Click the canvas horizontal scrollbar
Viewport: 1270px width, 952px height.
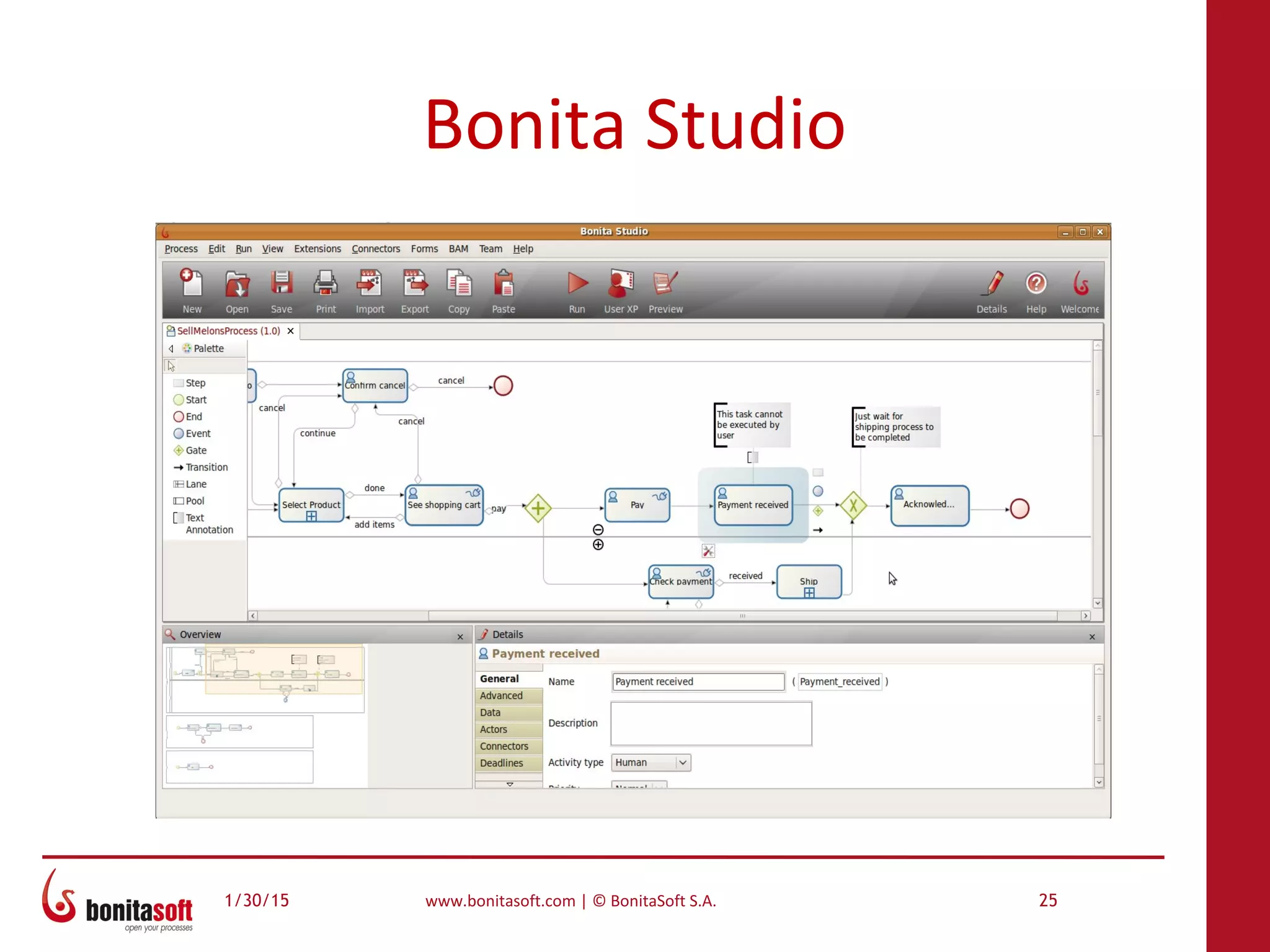point(742,616)
